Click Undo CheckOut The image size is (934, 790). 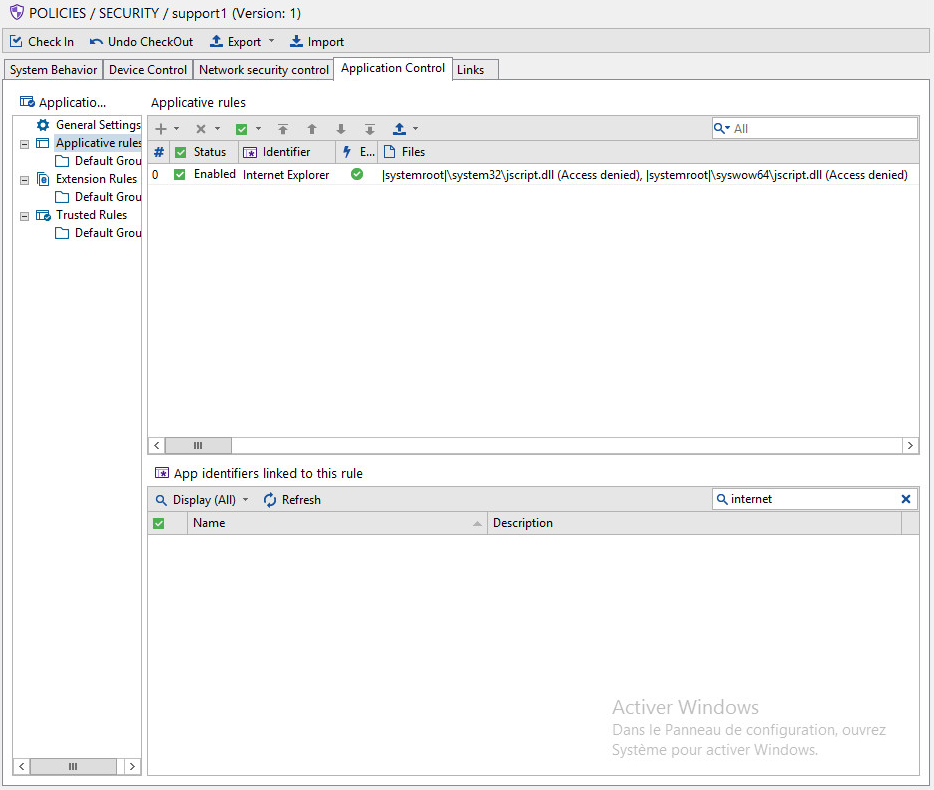click(x=142, y=42)
